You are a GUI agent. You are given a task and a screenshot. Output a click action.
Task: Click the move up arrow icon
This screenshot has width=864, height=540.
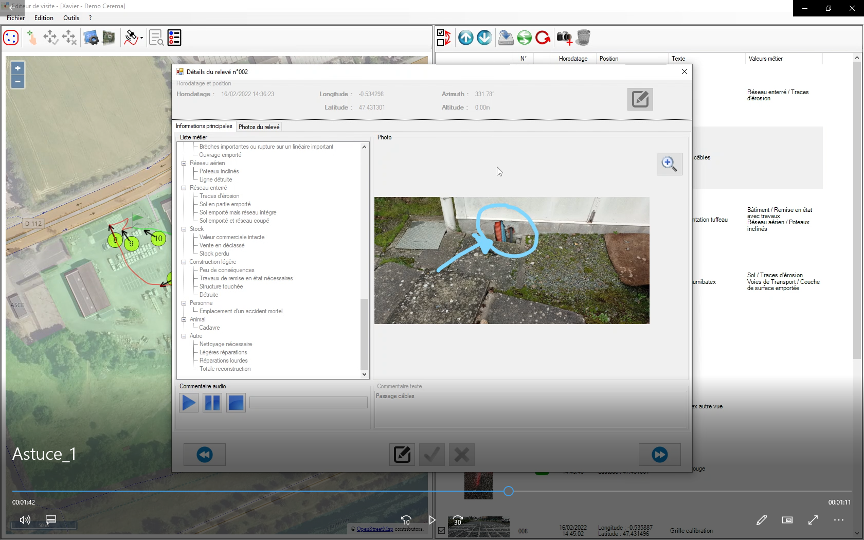(466, 38)
